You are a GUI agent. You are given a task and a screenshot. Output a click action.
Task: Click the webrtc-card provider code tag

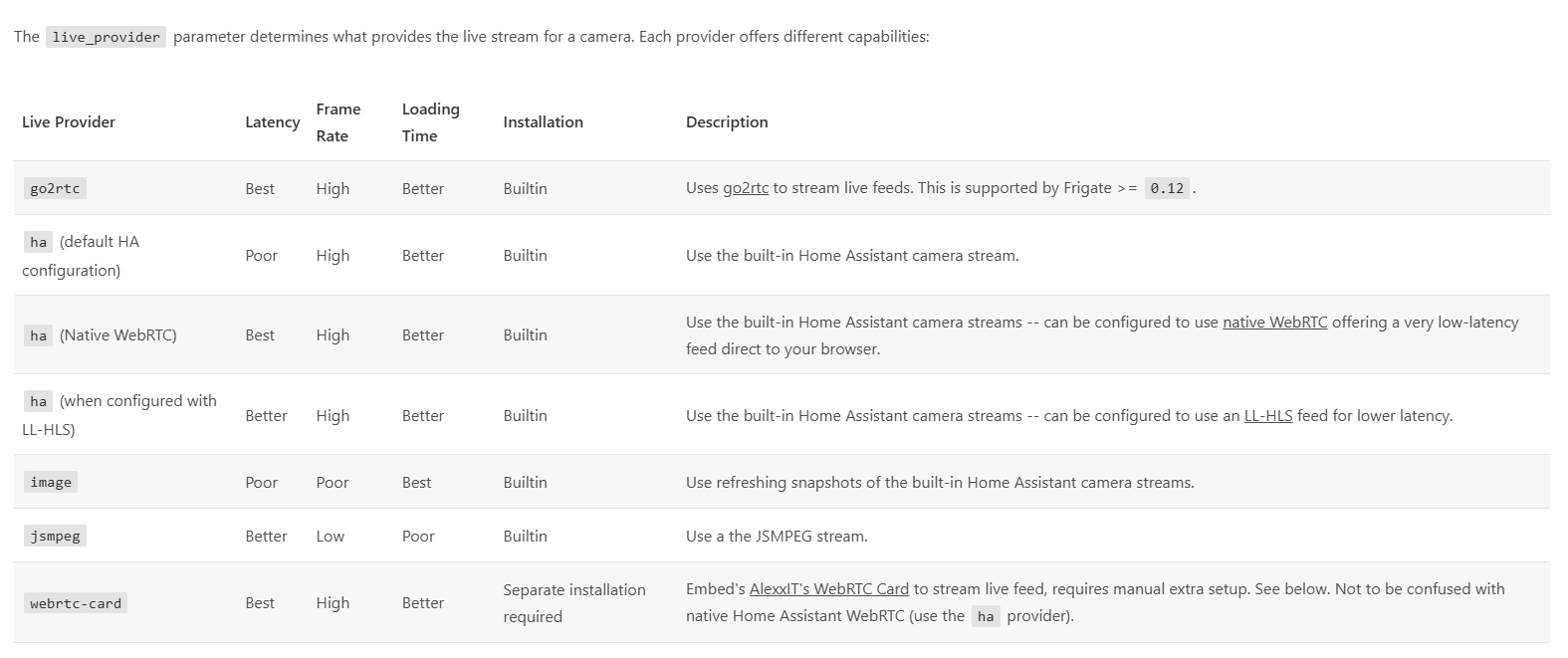pos(76,603)
